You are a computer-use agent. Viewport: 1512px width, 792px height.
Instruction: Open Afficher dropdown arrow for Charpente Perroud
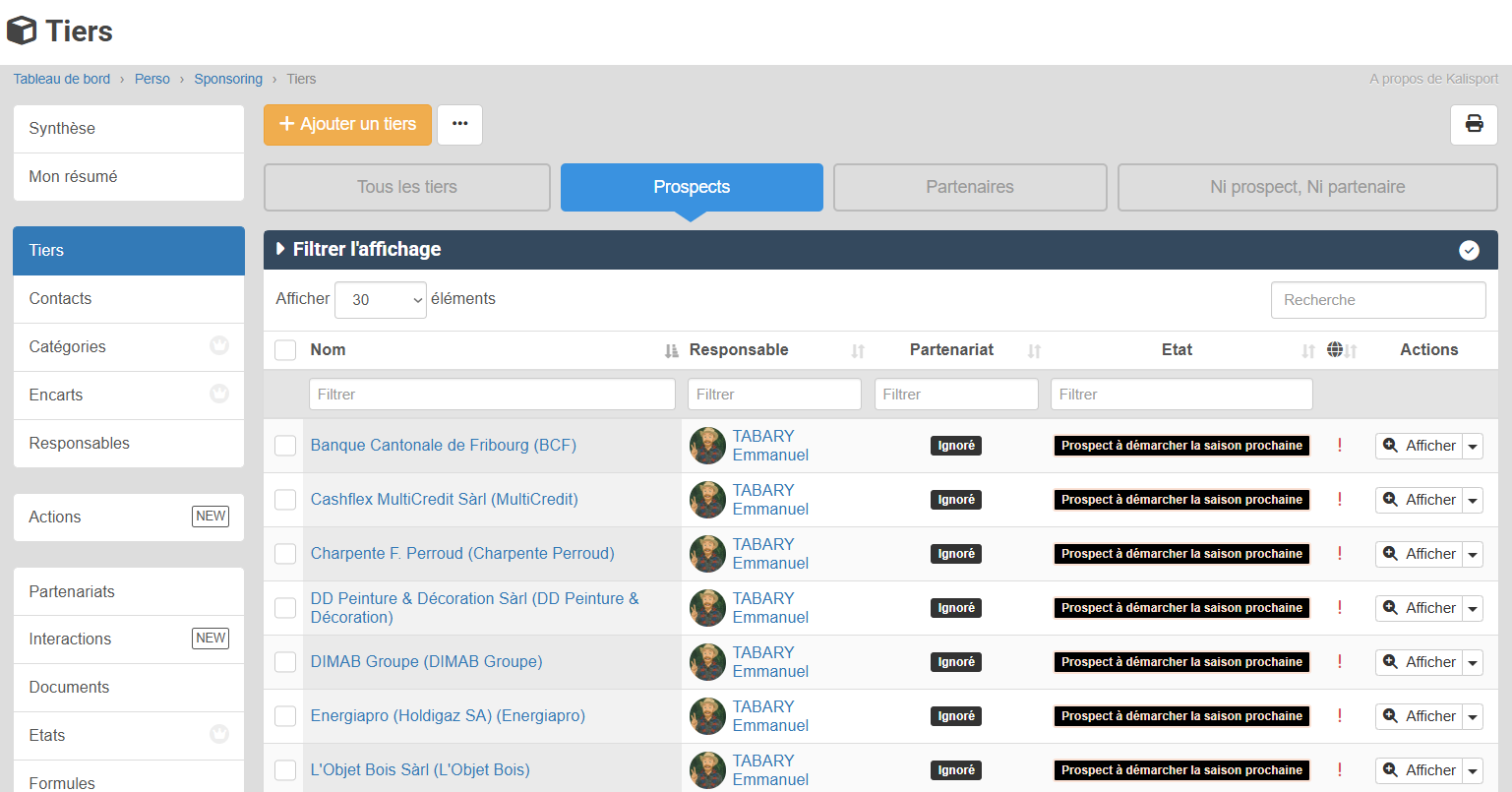point(1473,554)
